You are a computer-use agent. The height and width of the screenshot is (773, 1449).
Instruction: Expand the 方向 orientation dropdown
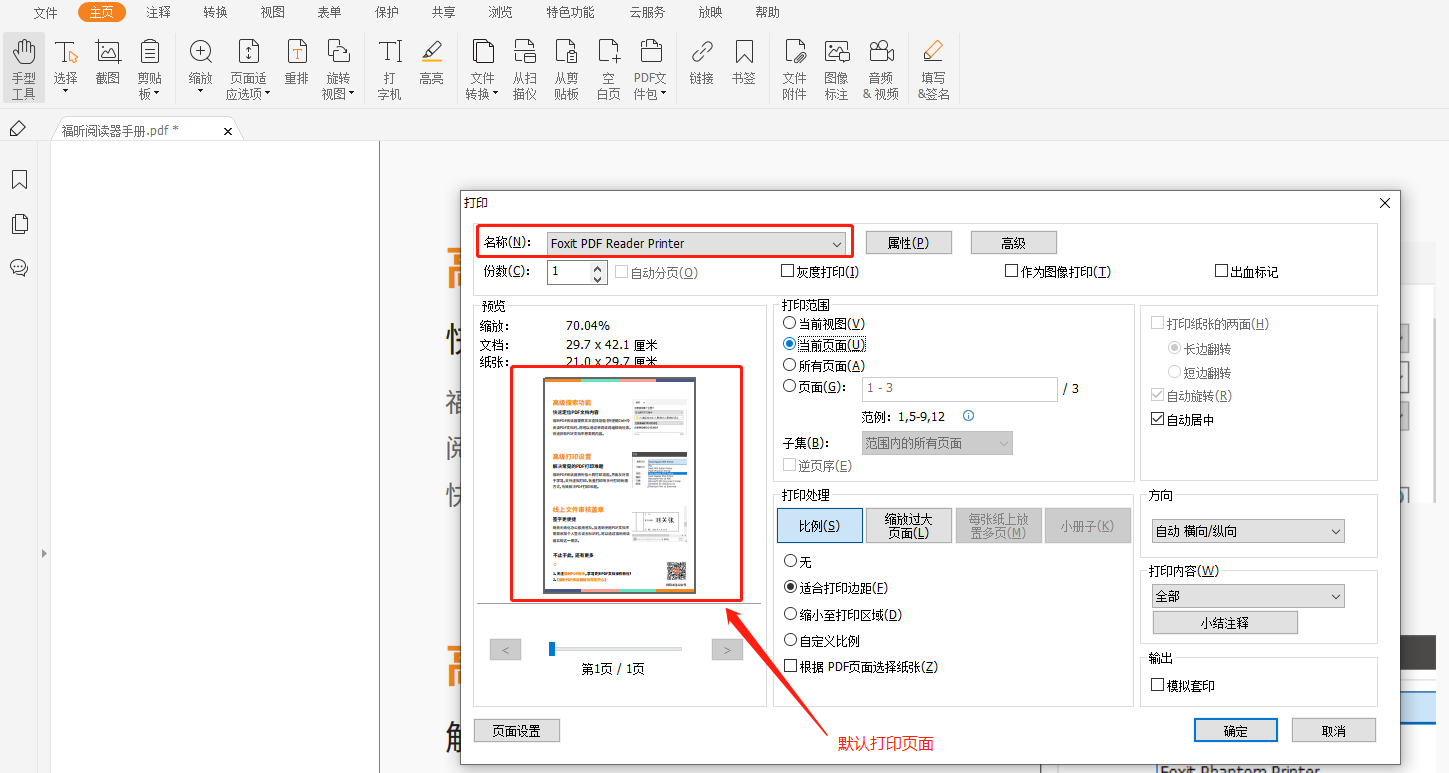[1248, 532]
